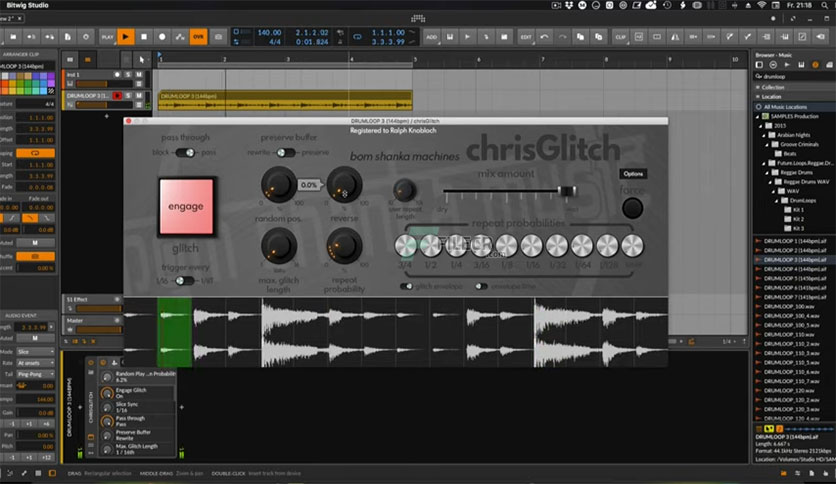Click the paste icon in toolbar
The height and width of the screenshot is (484, 836).
598,37
